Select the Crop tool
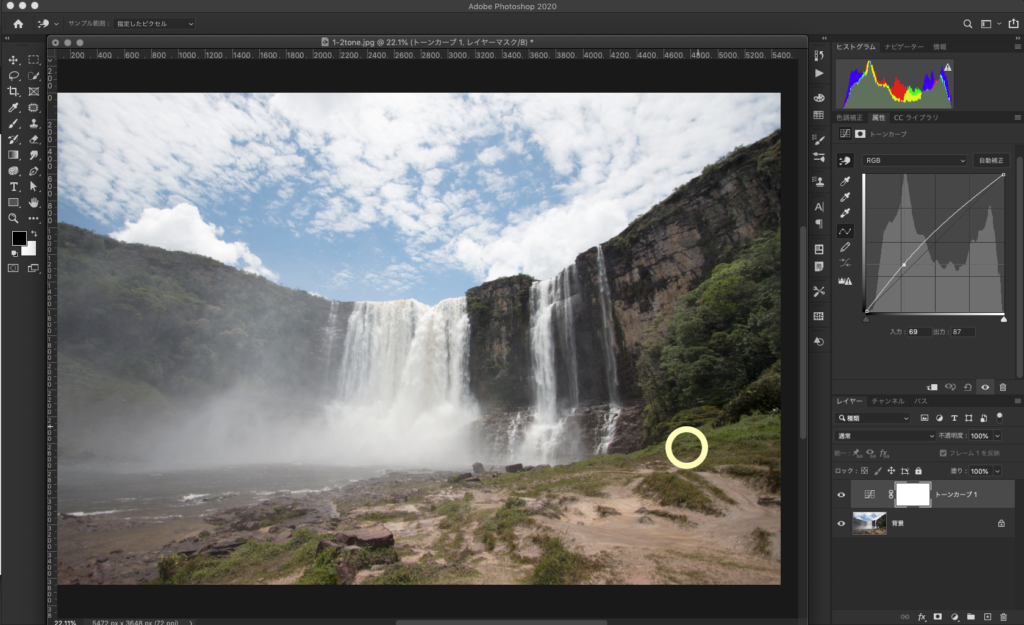Image resolution: width=1024 pixels, height=625 pixels. 14,92
